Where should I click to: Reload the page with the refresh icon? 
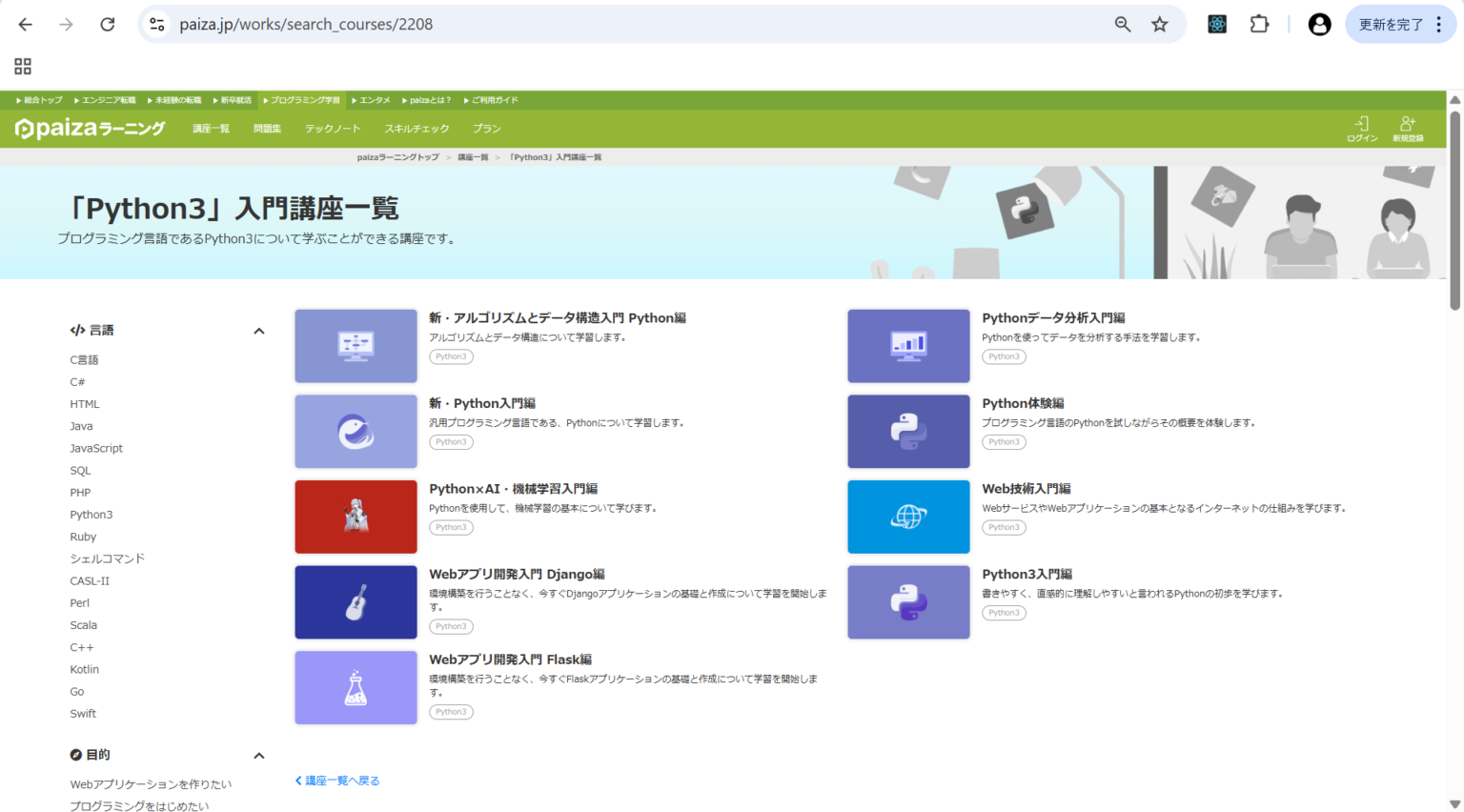point(107,24)
